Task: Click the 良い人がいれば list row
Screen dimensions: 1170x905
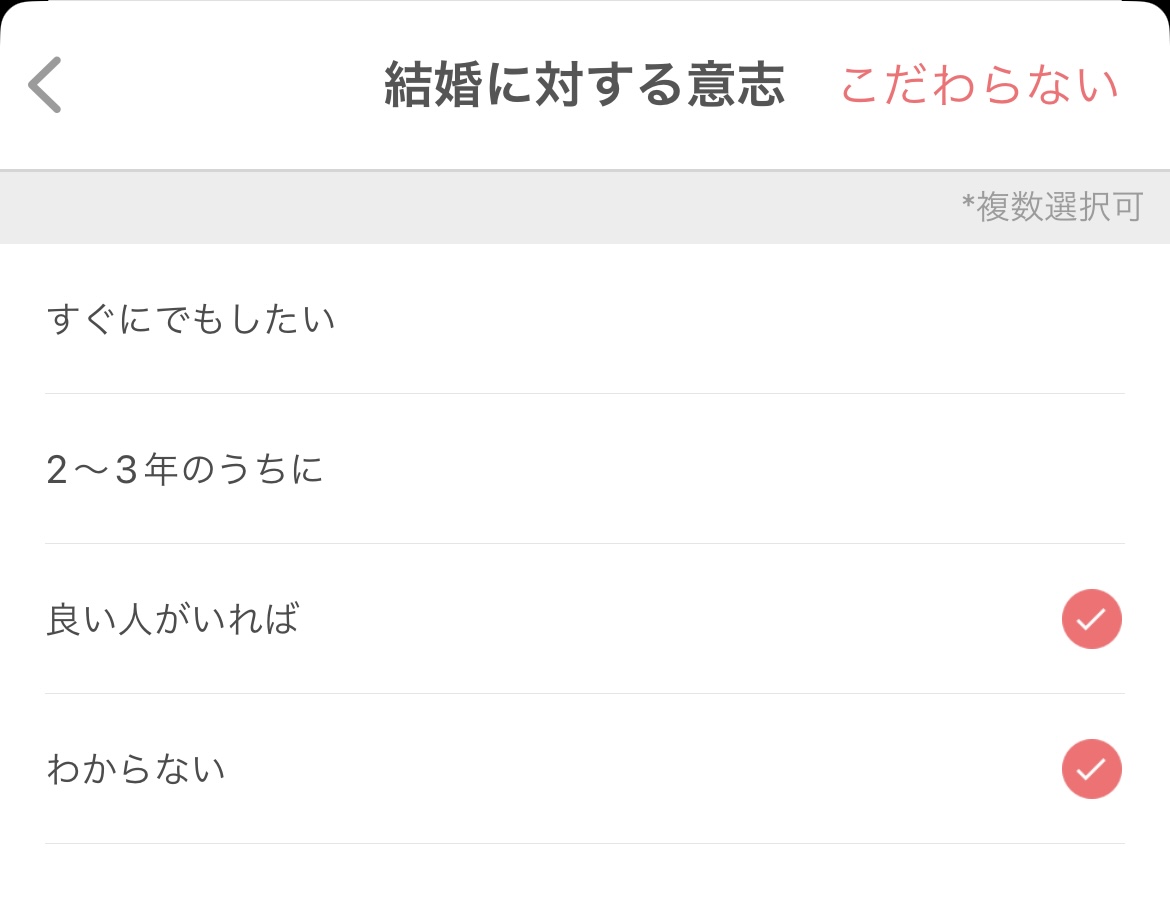Action: pyautogui.click(x=585, y=619)
